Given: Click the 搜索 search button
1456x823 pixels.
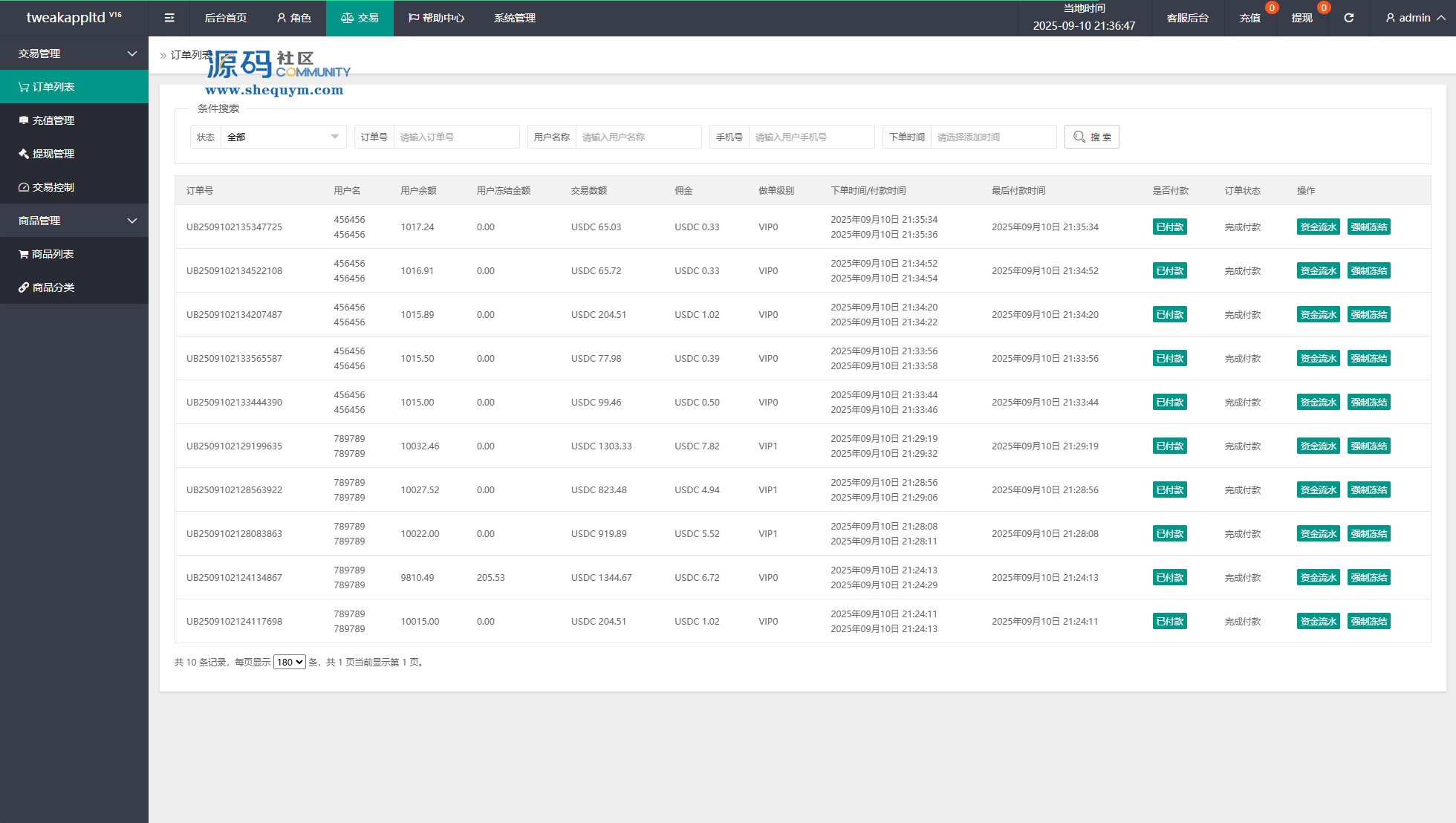Looking at the screenshot, I should [1091, 137].
